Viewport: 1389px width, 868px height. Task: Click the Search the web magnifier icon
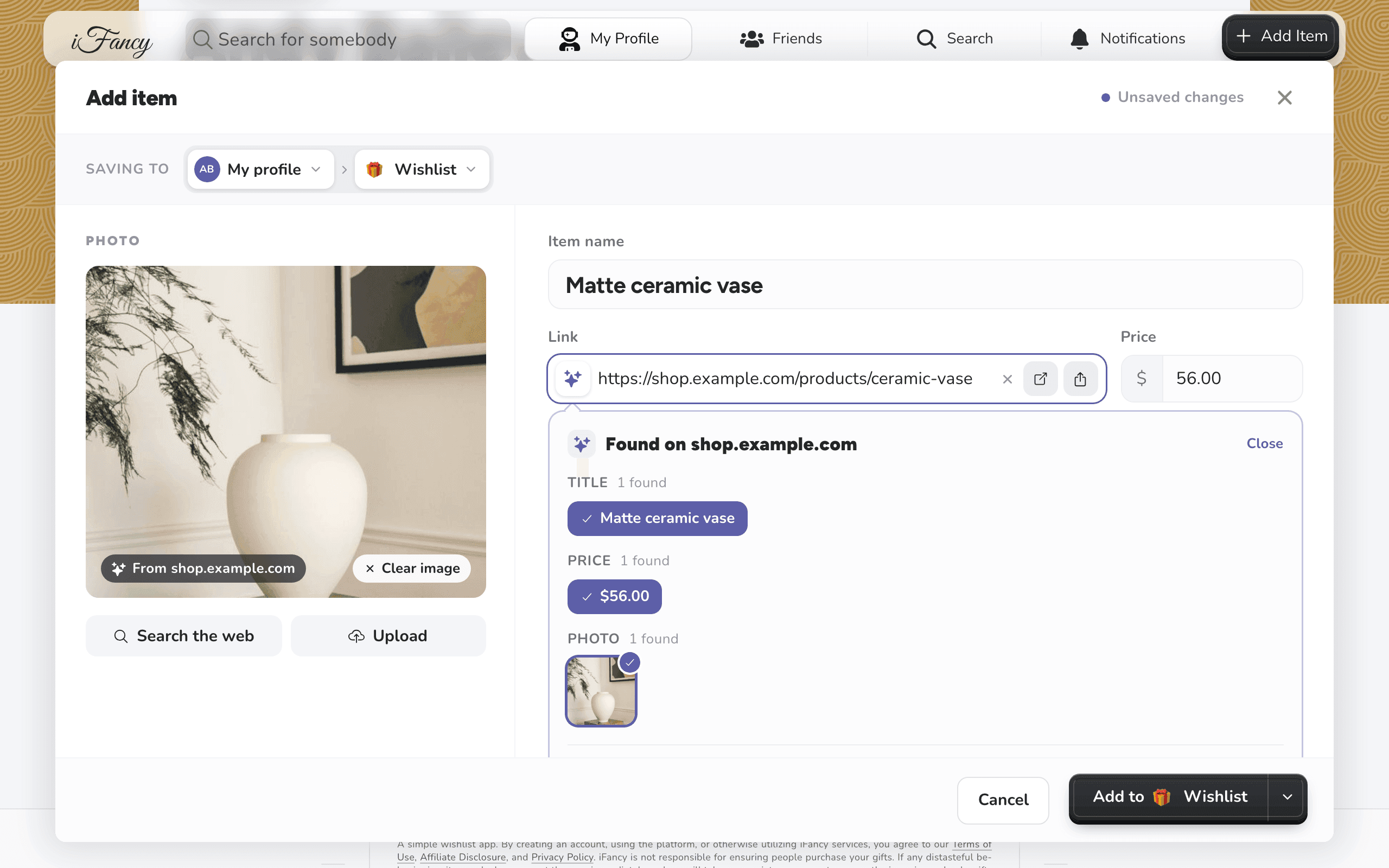120,636
